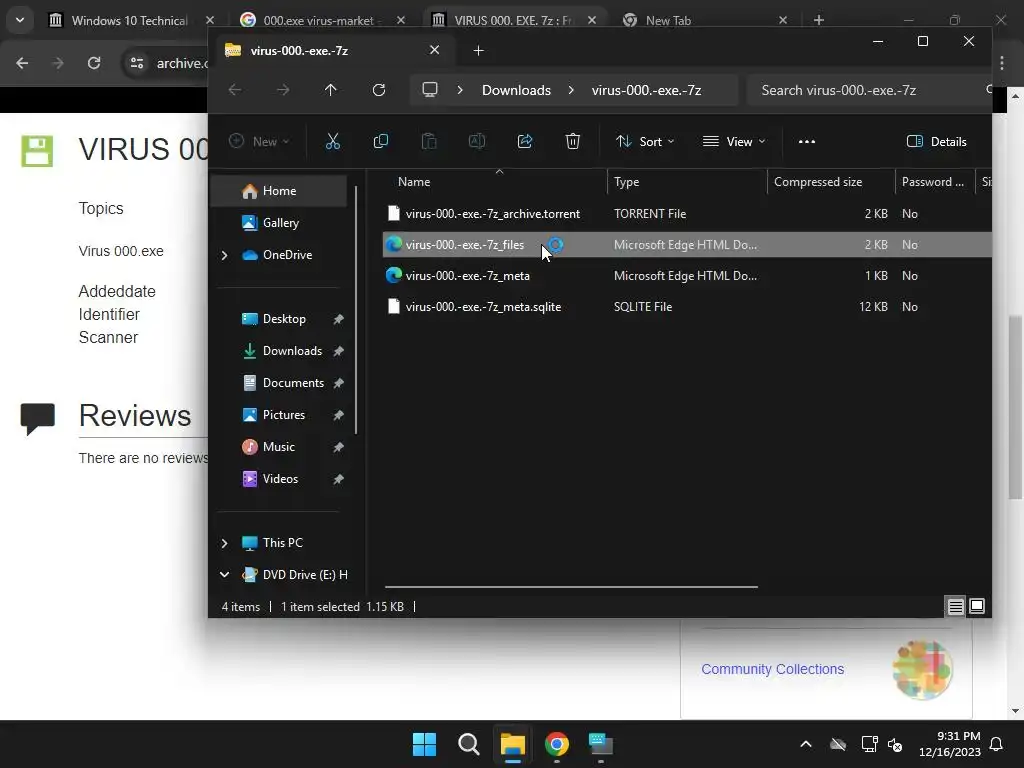Open the View dropdown menu

click(x=733, y=141)
